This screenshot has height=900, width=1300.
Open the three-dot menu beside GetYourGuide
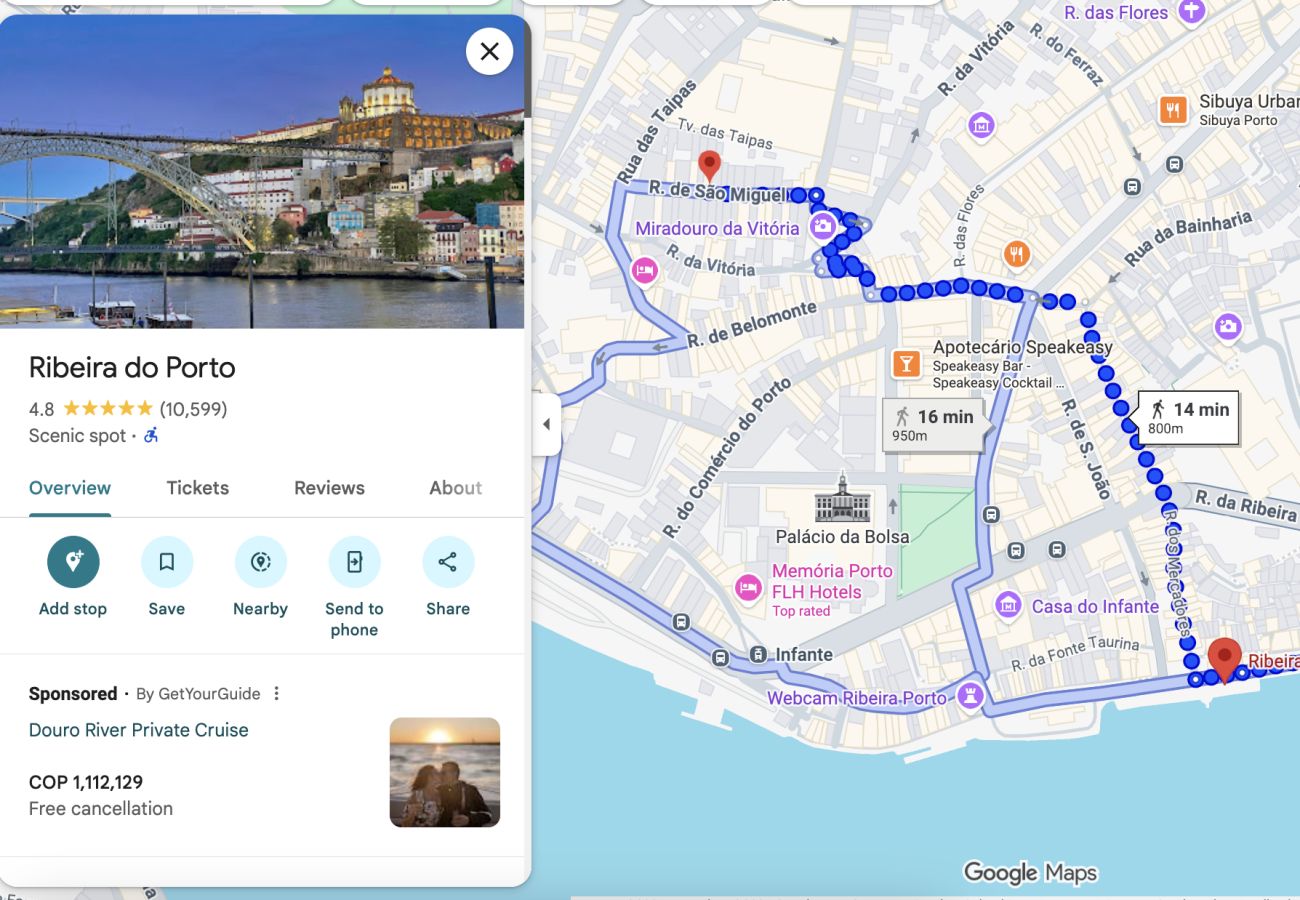tap(276, 693)
